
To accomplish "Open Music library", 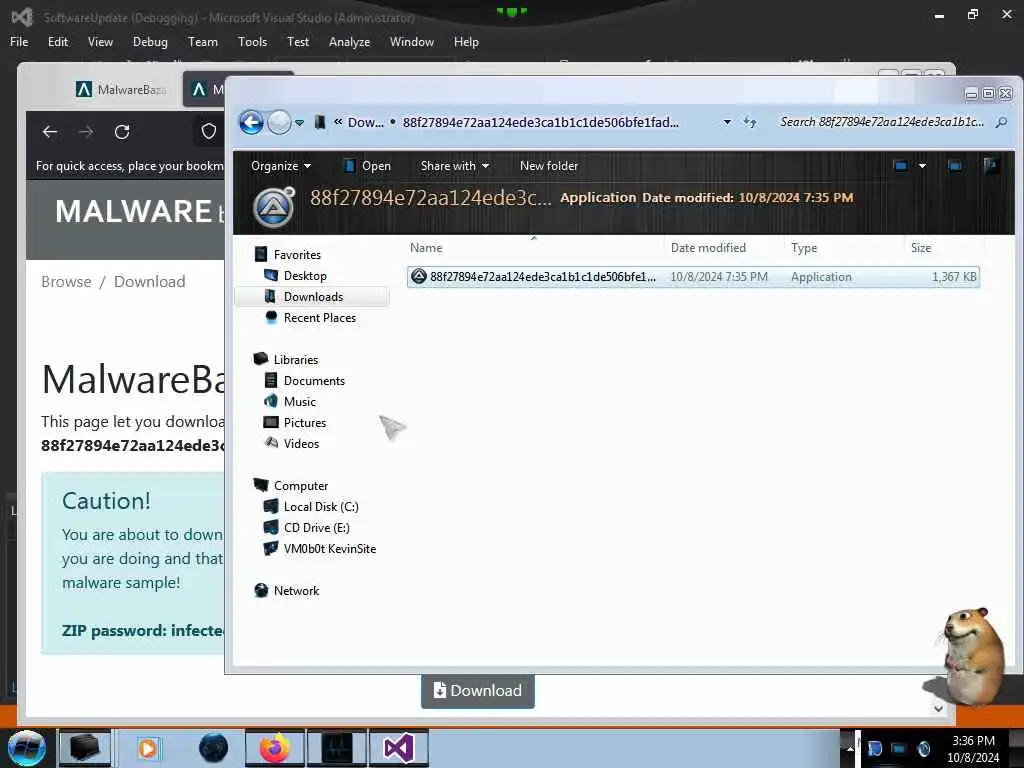I will [300, 402].
